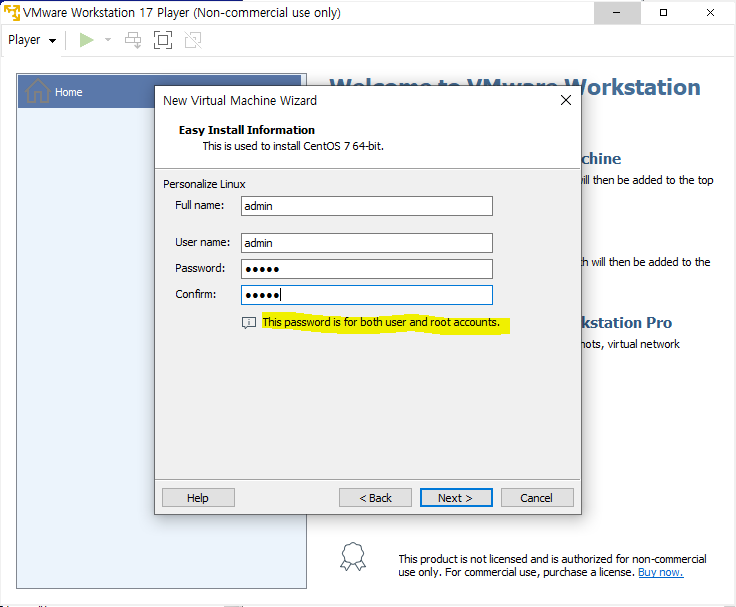Click the Full name input field
The width and height of the screenshot is (736, 607).
click(x=367, y=206)
